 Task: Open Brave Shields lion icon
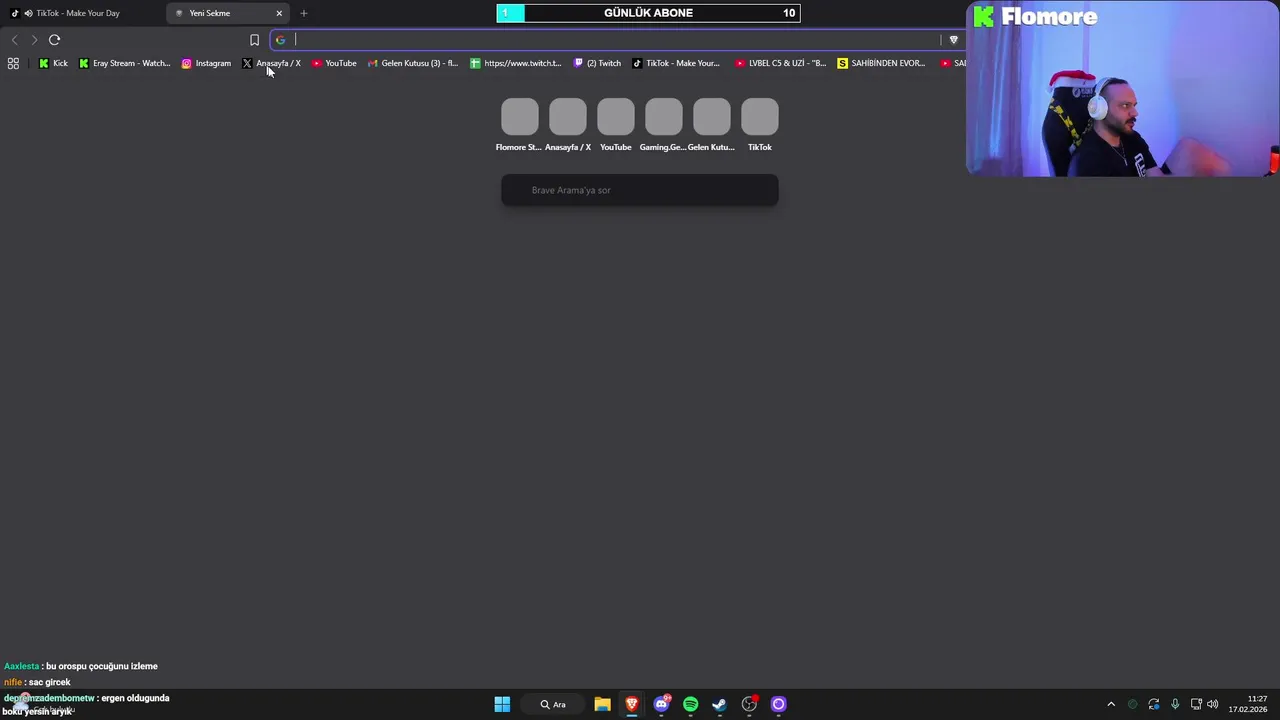[953, 40]
